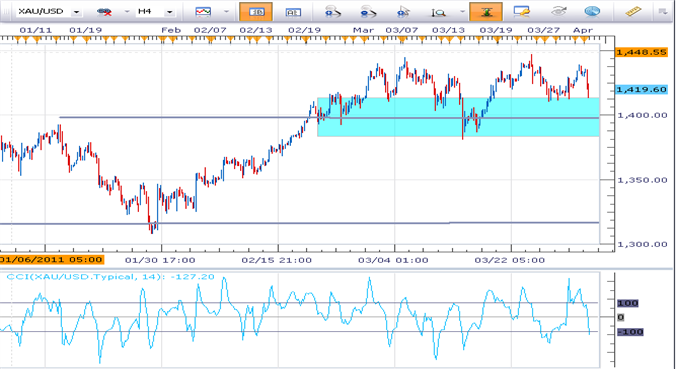Toggle the orange highlighted green indicator button
Screen dimensions: 676x369
pyautogui.click(x=486, y=12)
